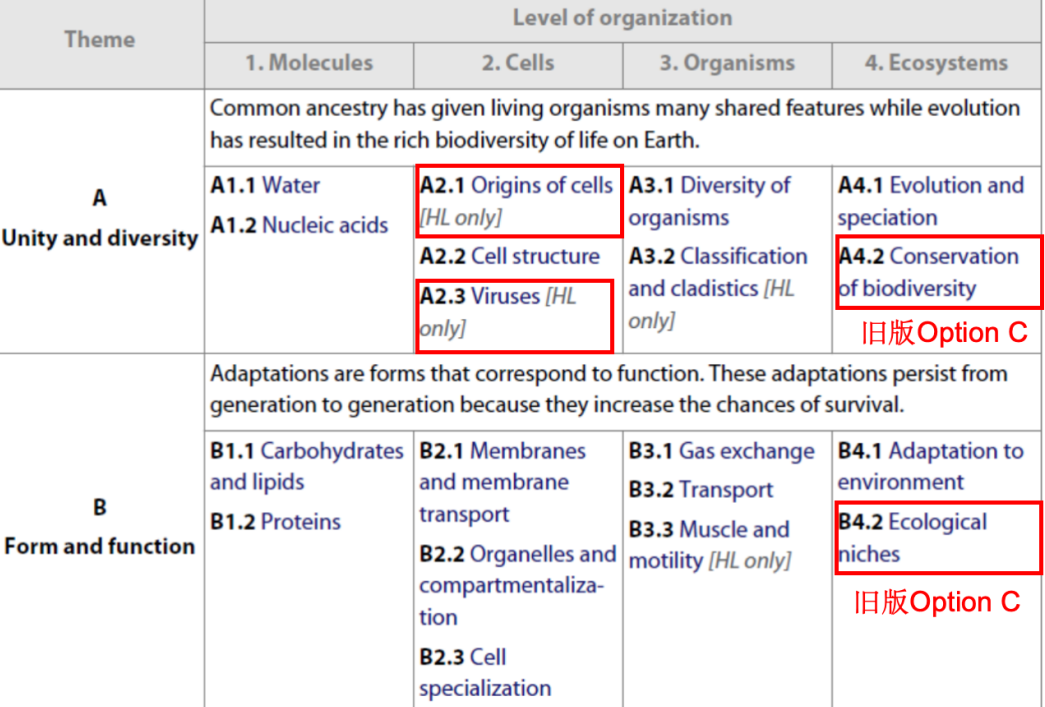Open the A1.2 Nucleic acids link

pyautogui.click(x=299, y=225)
